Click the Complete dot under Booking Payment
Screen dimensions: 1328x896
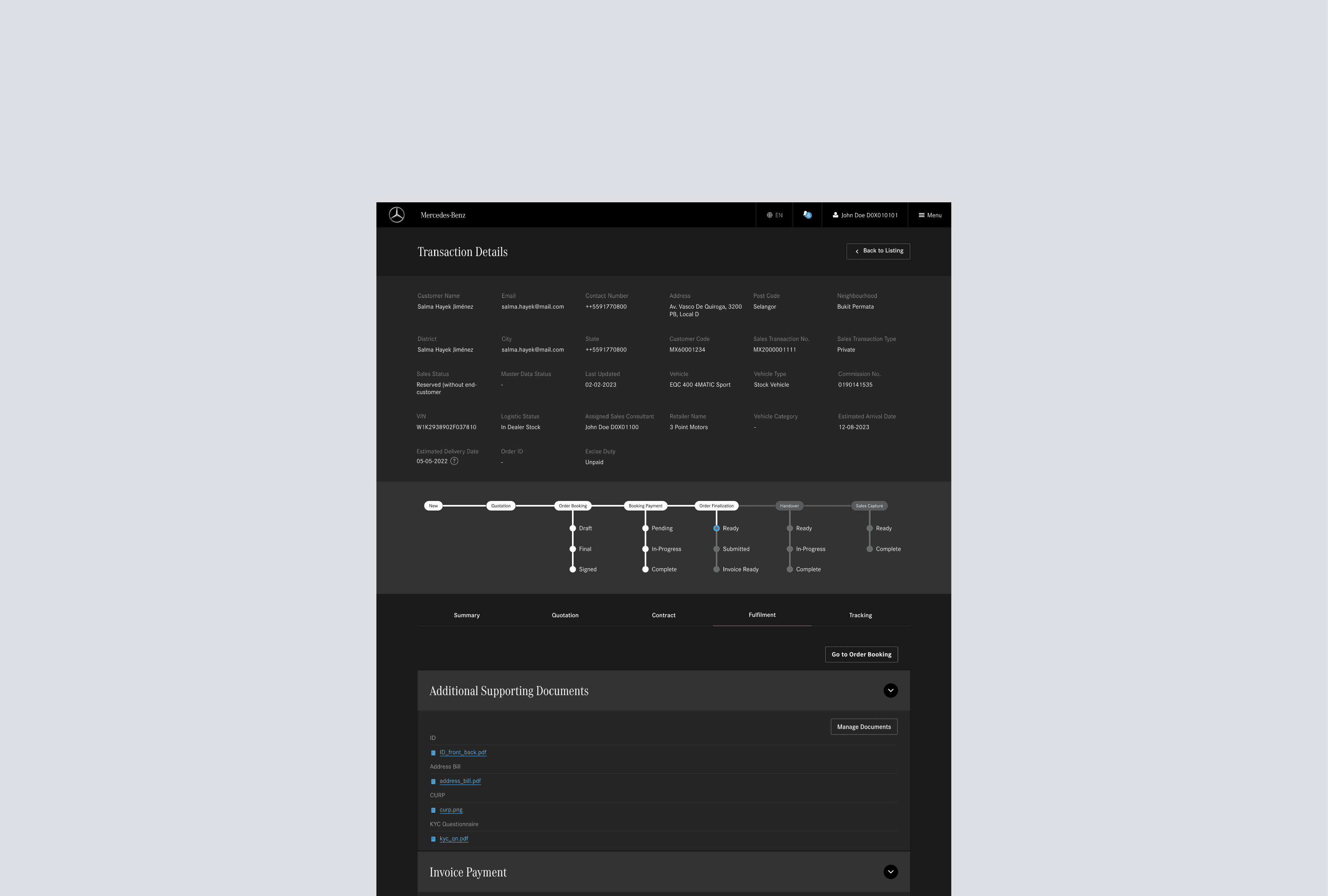pyautogui.click(x=645, y=570)
